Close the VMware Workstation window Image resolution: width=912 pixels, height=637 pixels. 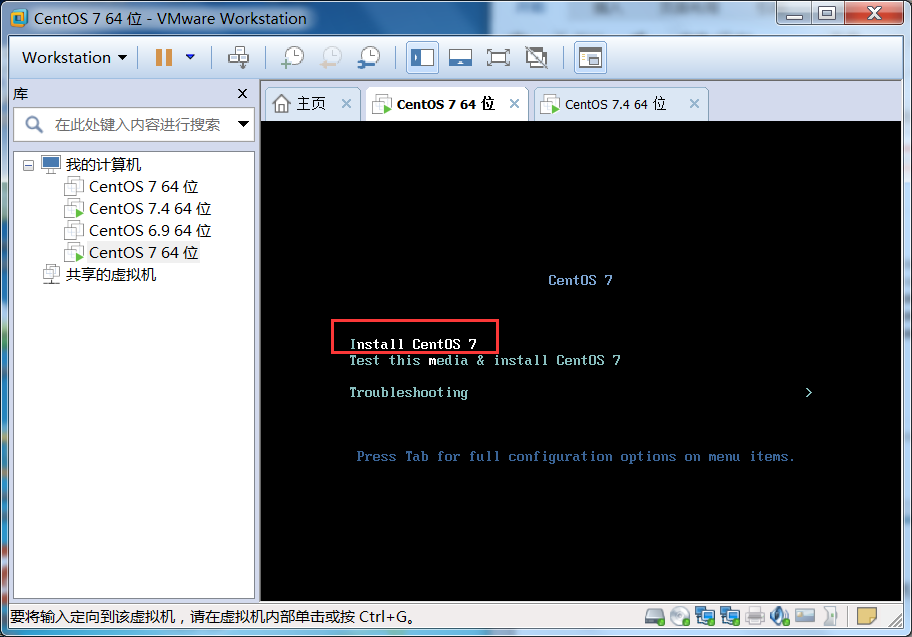[x=874, y=14]
